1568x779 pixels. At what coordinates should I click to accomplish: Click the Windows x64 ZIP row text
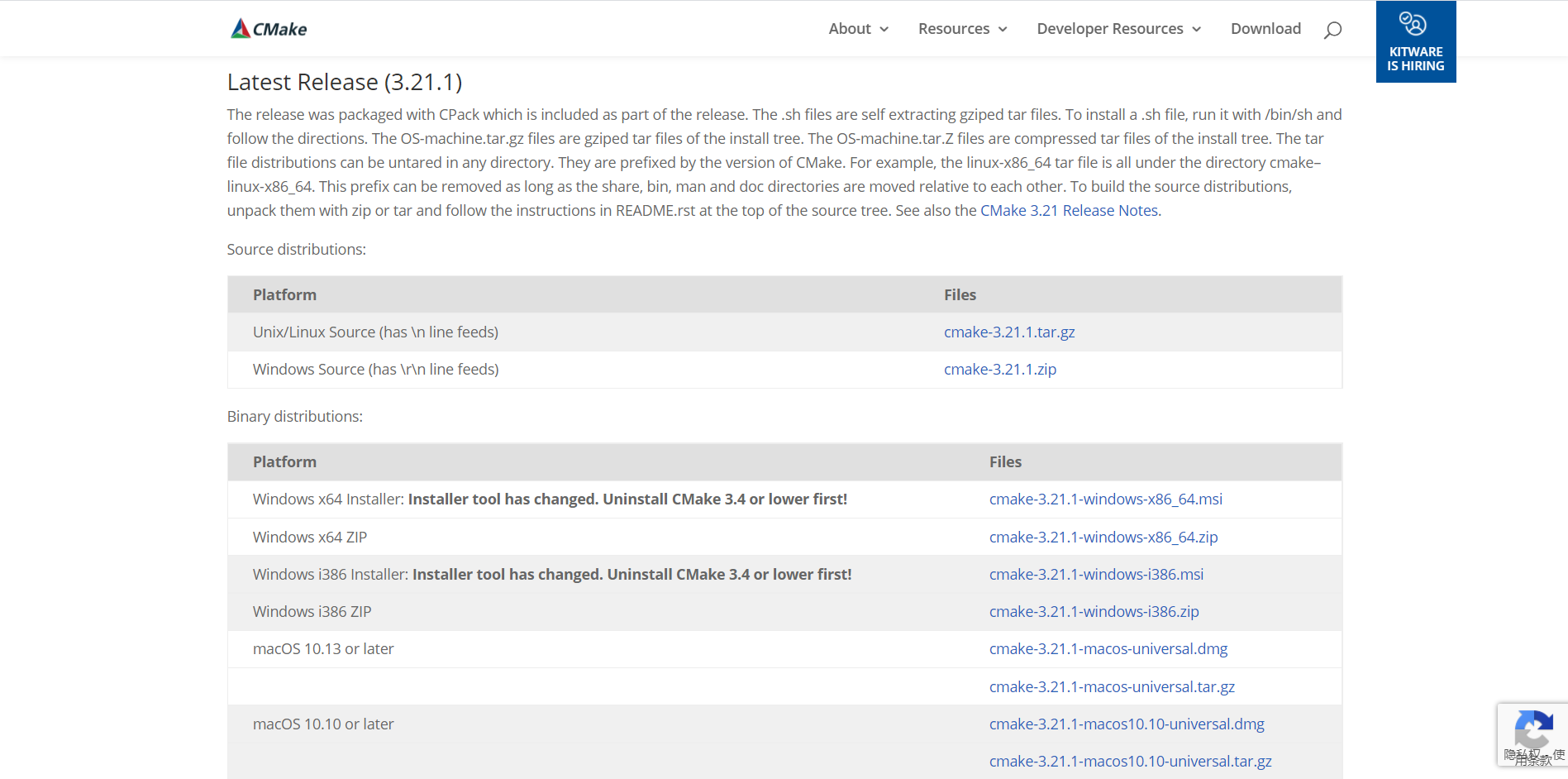(x=310, y=538)
